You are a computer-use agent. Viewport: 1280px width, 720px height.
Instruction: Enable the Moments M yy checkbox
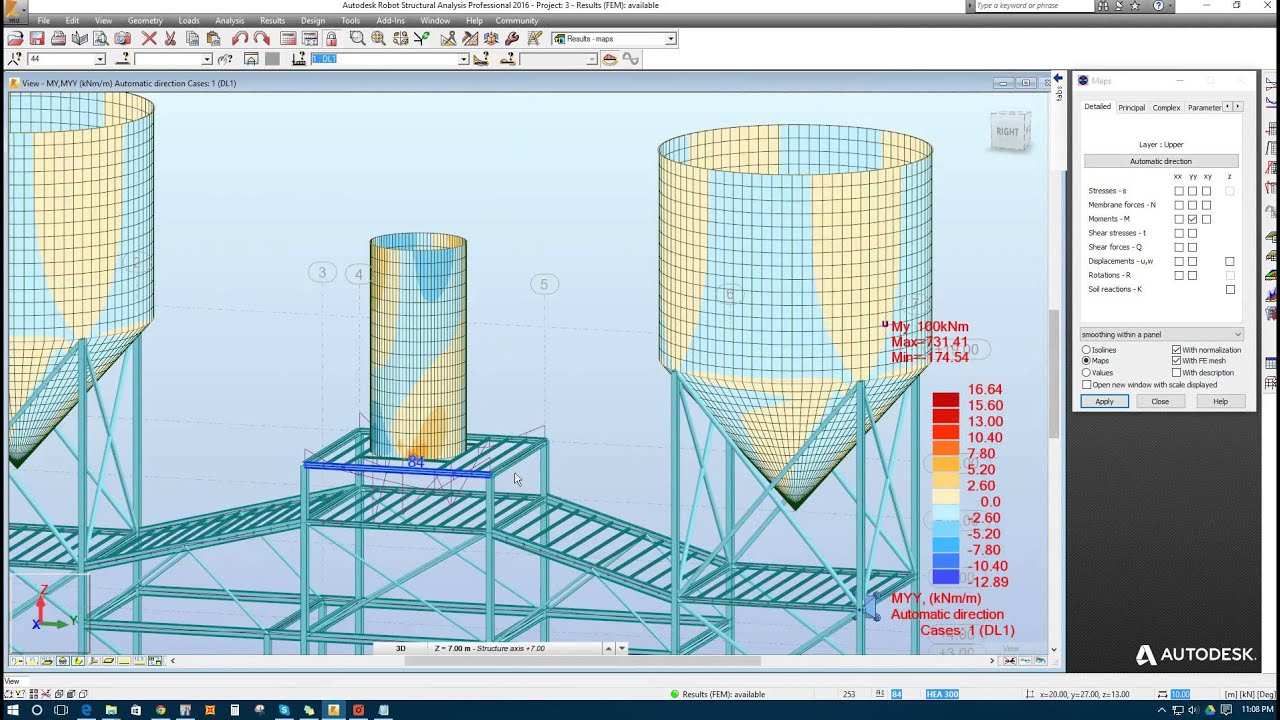pyautogui.click(x=1192, y=219)
